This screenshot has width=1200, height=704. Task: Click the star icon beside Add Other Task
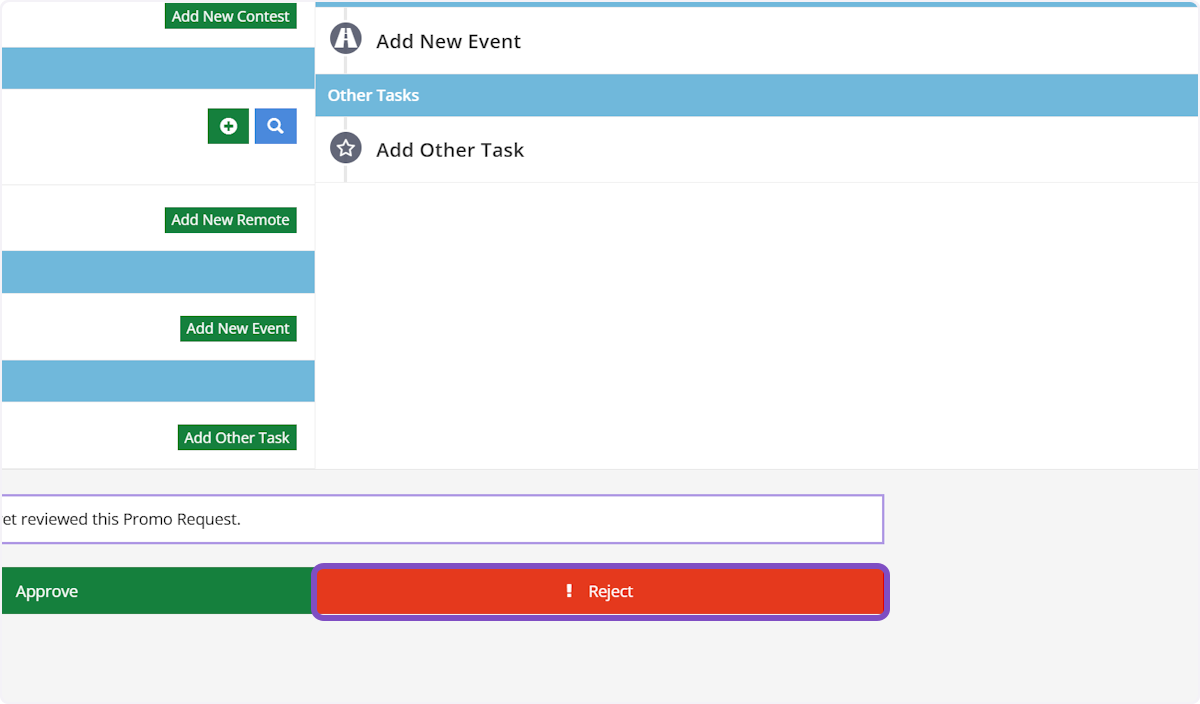pos(346,149)
